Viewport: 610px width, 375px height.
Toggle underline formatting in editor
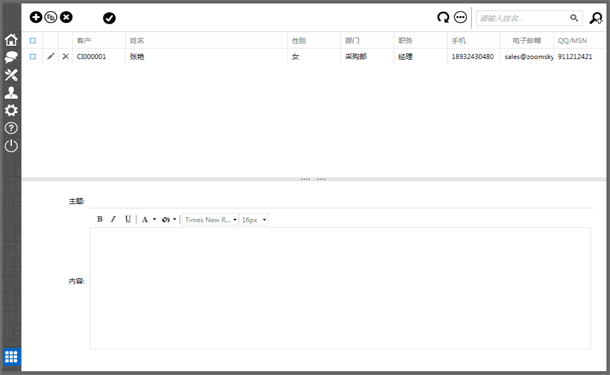pyautogui.click(x=128, y=219)
